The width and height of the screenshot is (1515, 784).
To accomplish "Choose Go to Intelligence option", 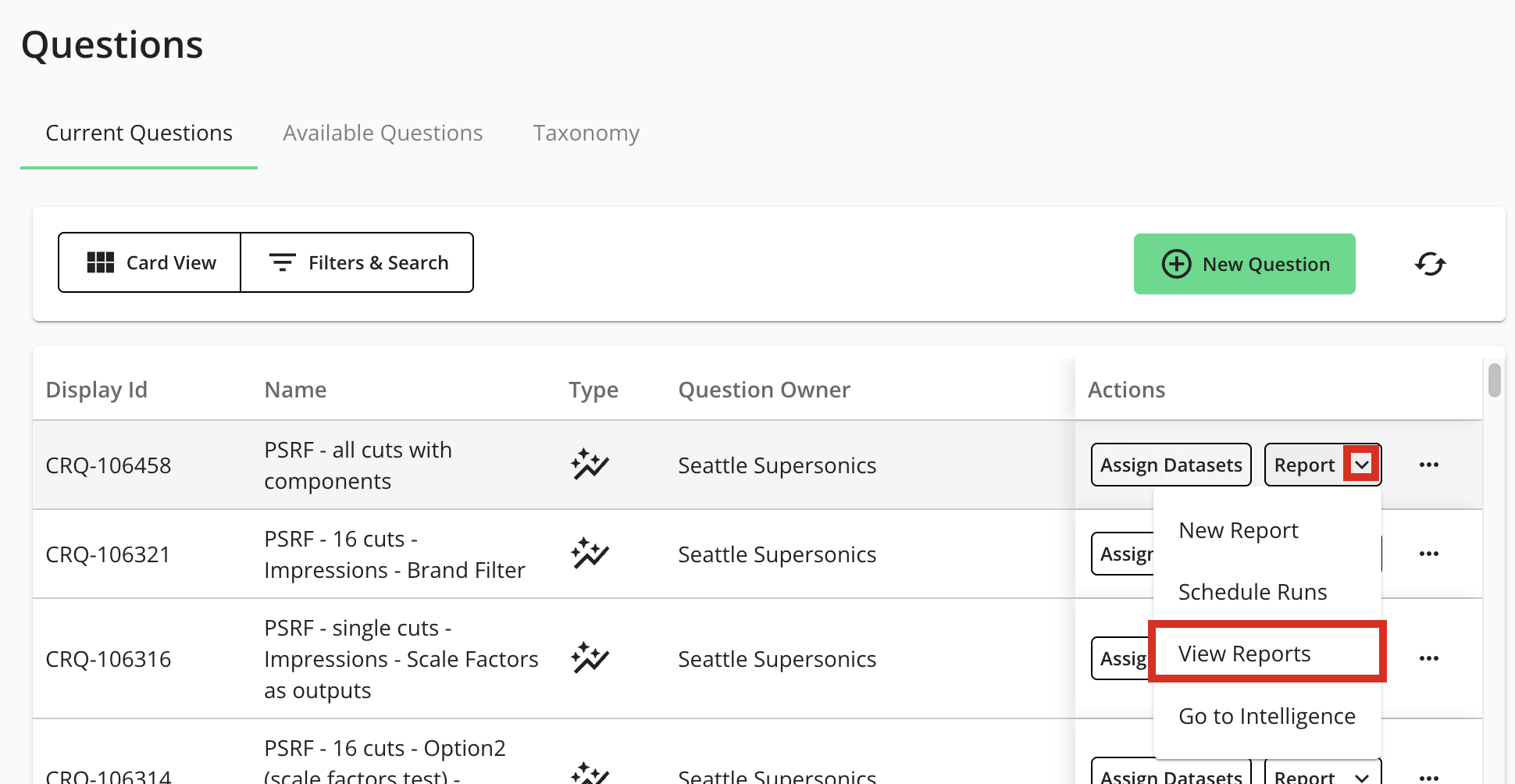I will (1266, 716).
